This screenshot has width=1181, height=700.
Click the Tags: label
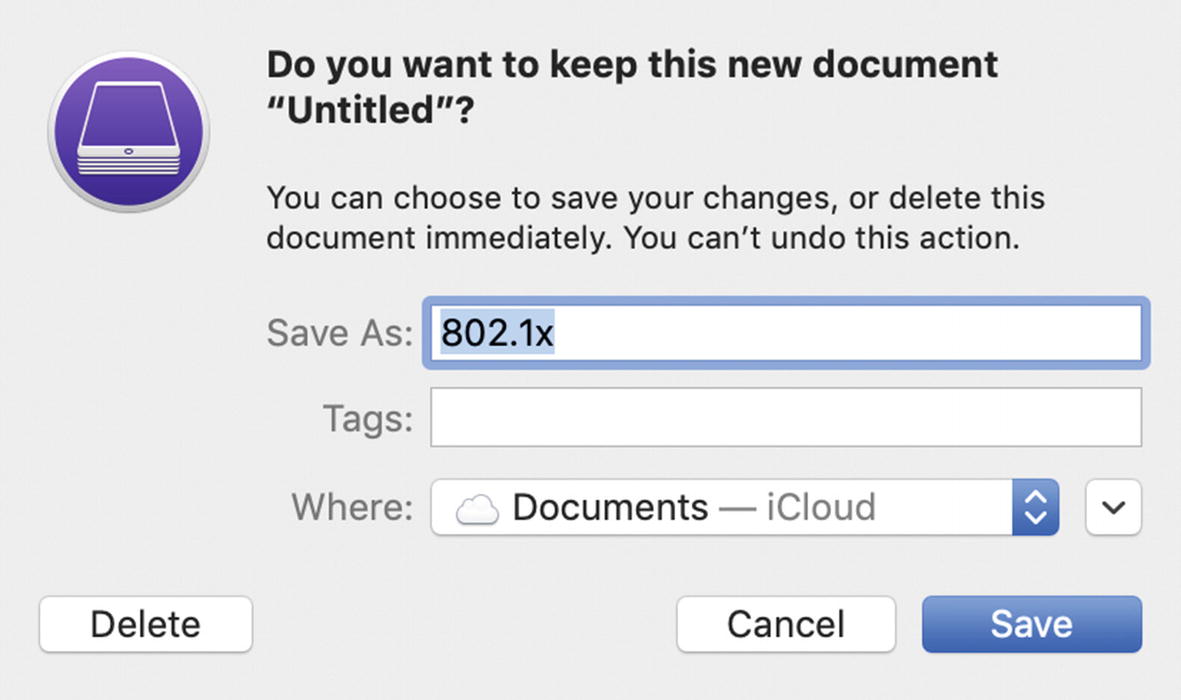pos(368,418)
